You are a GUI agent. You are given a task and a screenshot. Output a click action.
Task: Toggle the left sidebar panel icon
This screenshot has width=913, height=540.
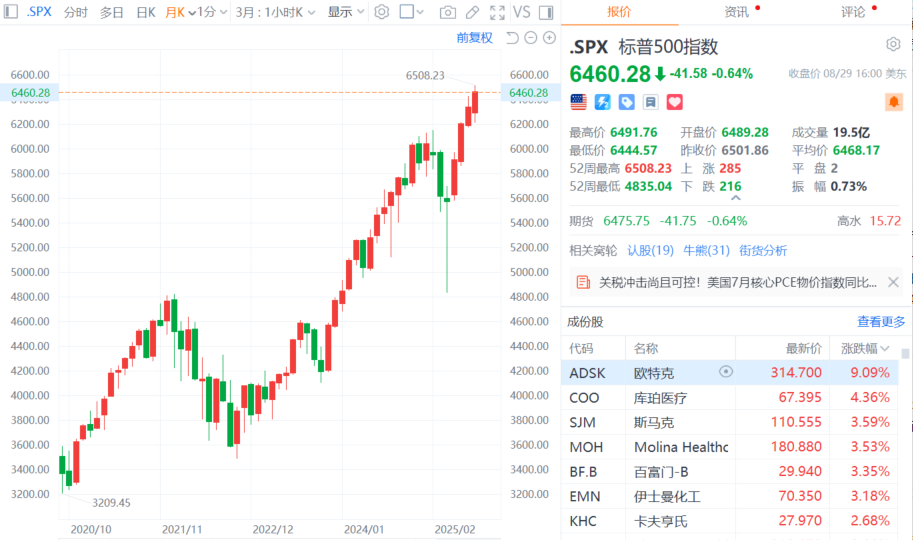click(x=10, y=12)
